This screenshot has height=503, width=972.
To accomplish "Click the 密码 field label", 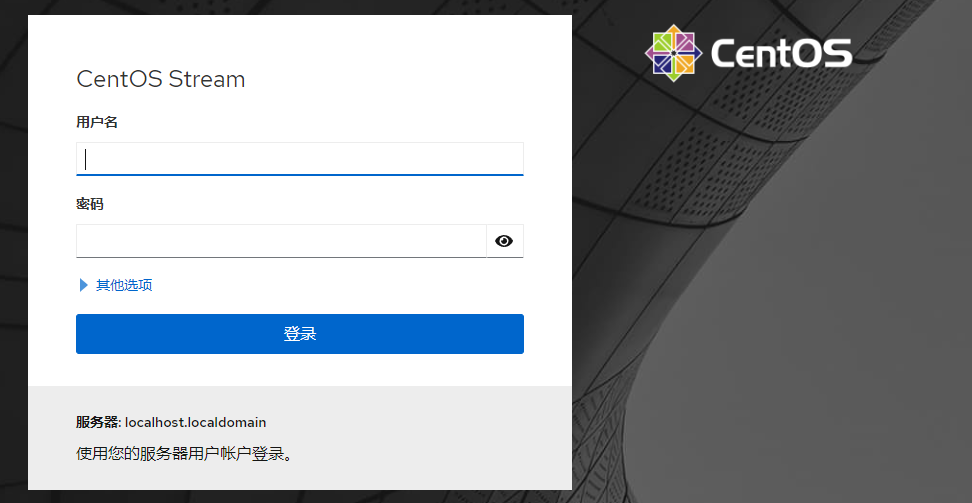I will click(x=90, y=204).
